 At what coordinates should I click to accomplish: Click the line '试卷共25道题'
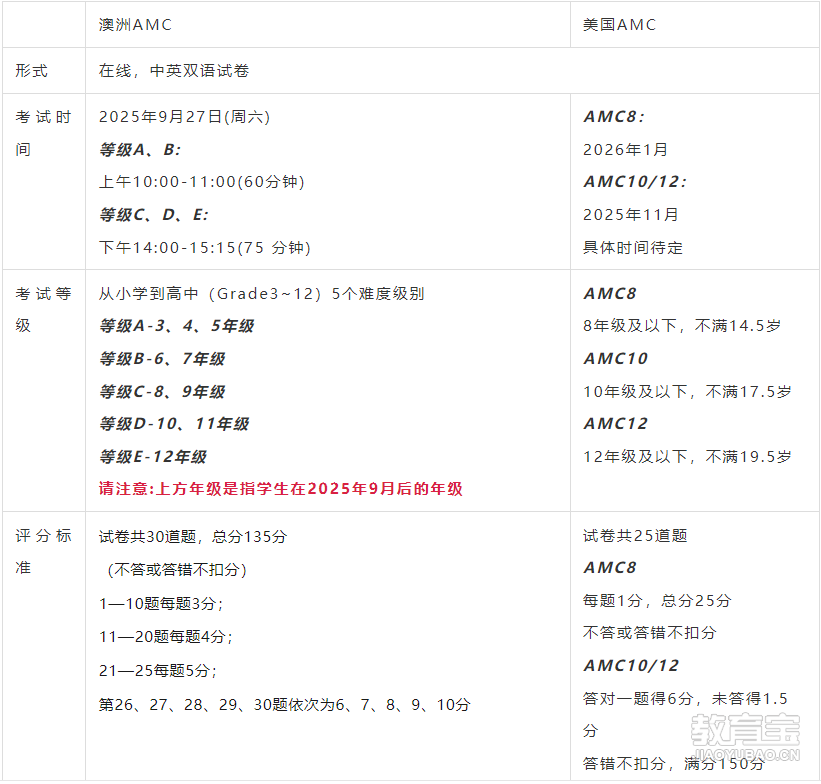tap(635, 536)
